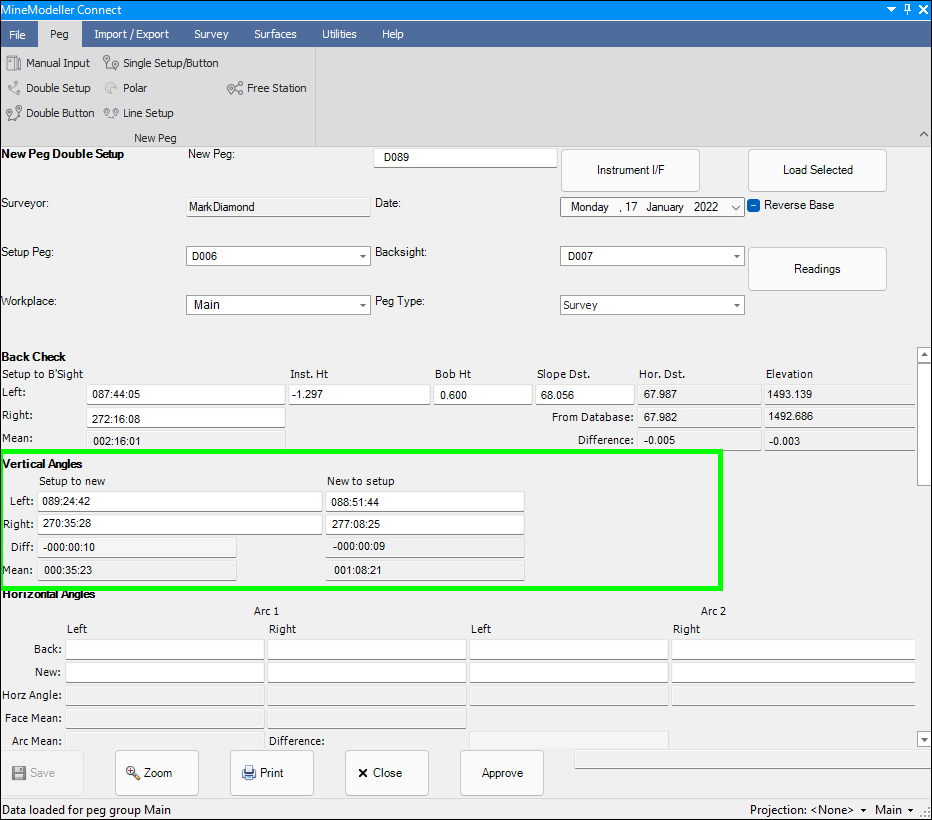Expand the Peg Type Survey dropdown
Screen dimensions: 932x820
click(x=737, y=306)
